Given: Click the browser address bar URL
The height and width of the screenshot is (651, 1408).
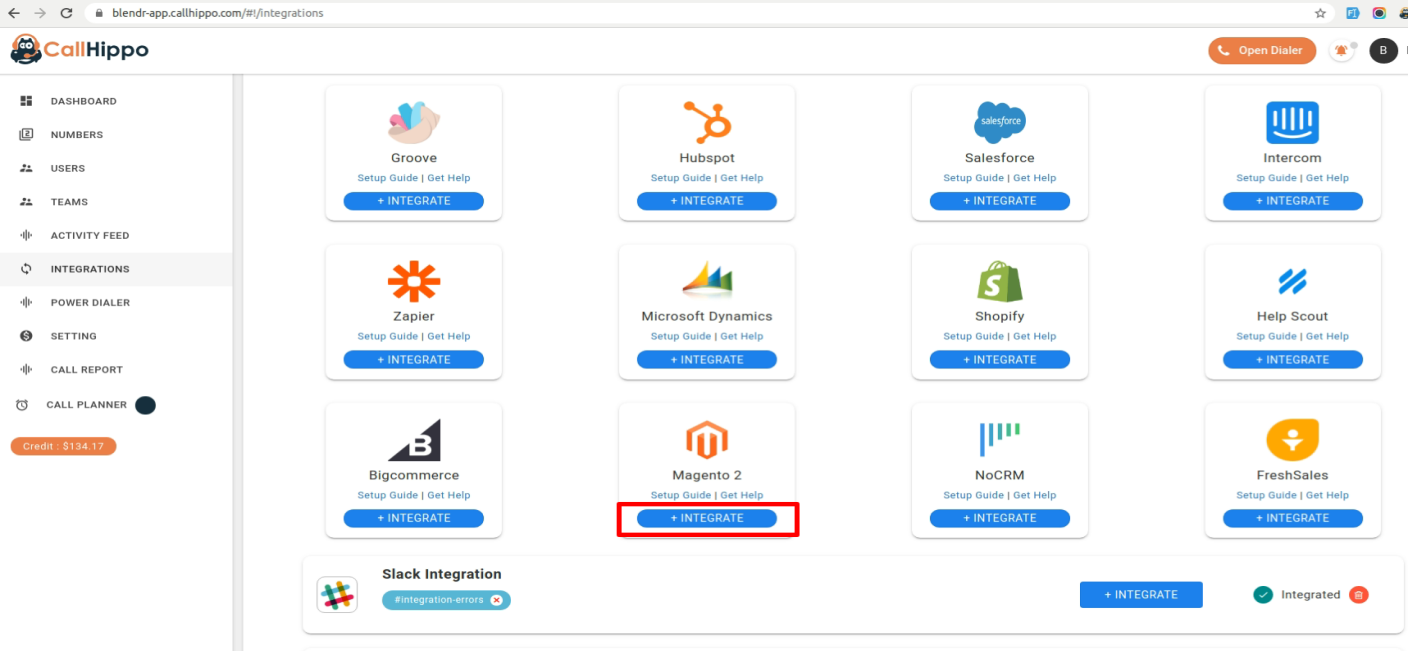Looking at the screenshot, I should [217, 13].
